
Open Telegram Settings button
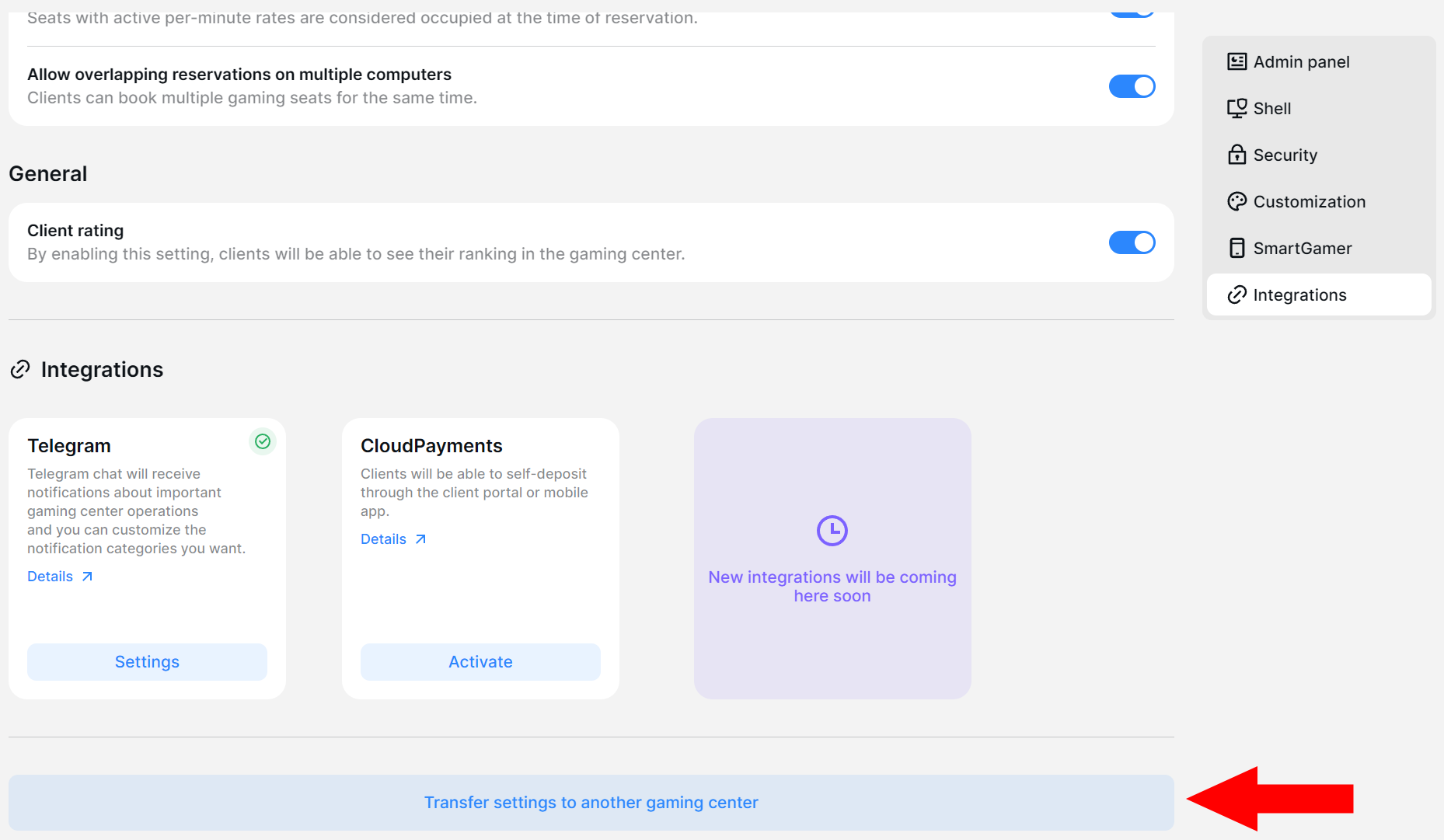coord(147,662)
